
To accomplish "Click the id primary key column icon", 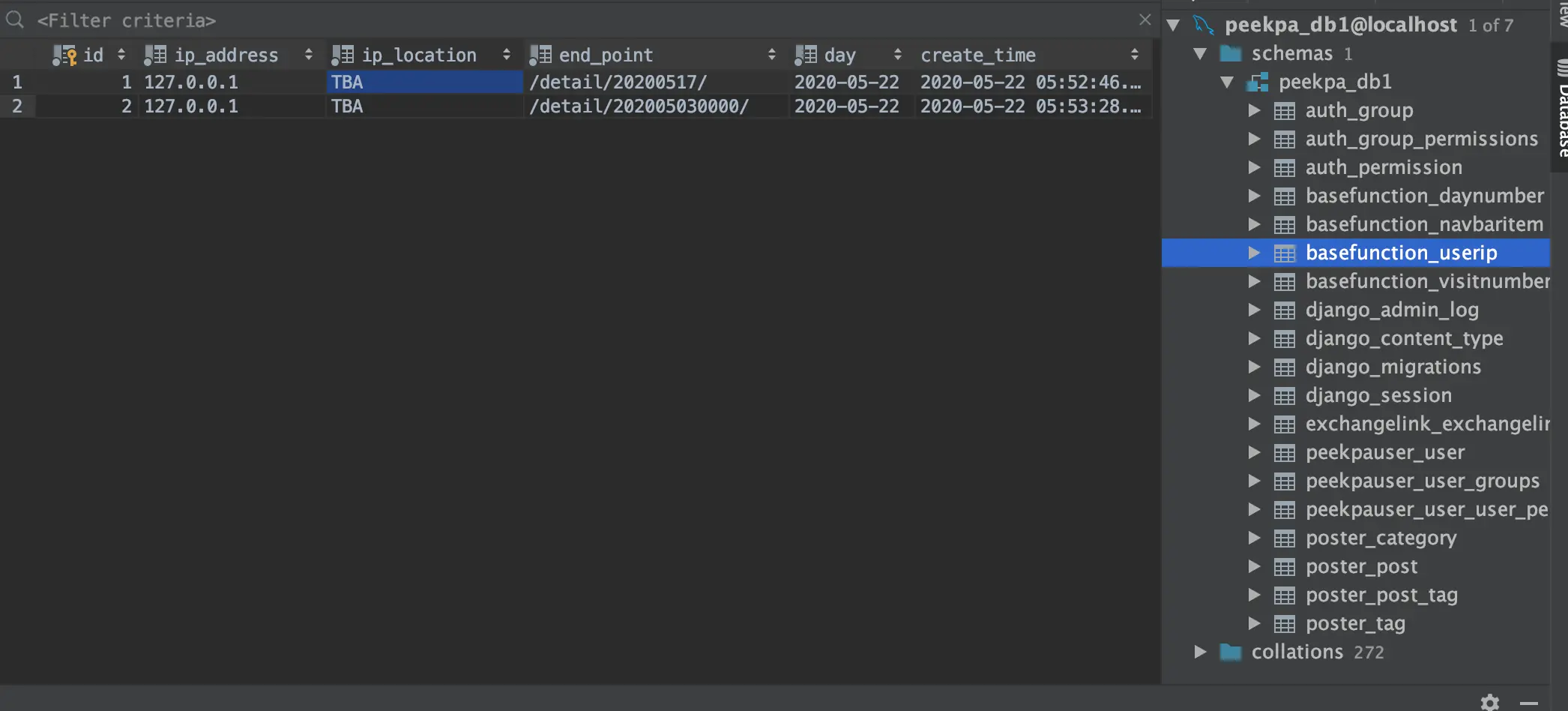I will (x=64, y=55).
